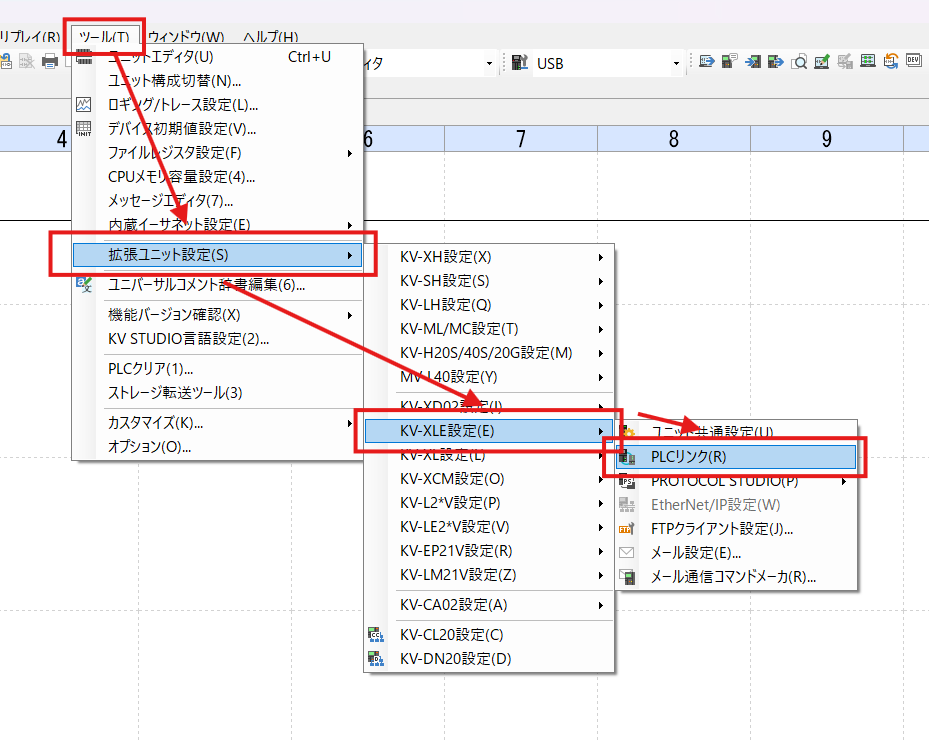Image resolution: width=929 pixels, height=742 pixels.
Task: Open CPUメモリ容量設定(4) menu item
Action: [x=217, y=177]
